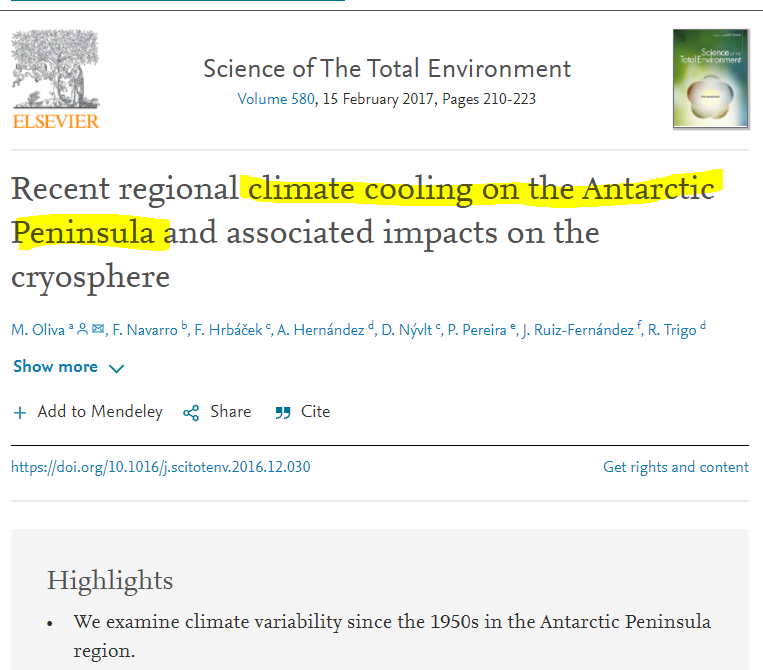This screenshot has width=763, height=670.
Task: Open the Science of The Total Environment journal title
Action: point(387,68)
